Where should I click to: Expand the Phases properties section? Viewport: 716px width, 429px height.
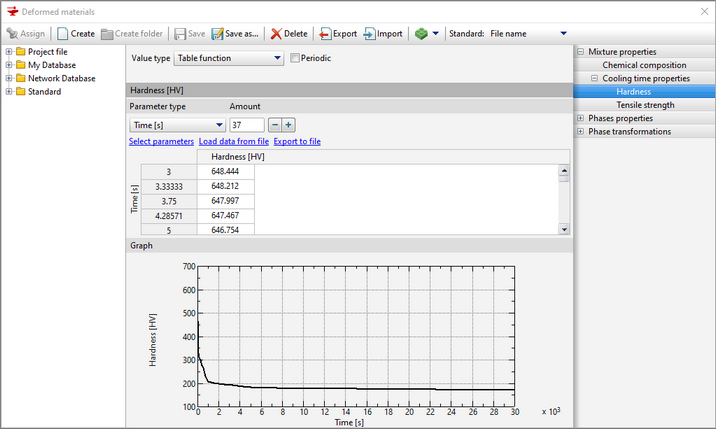click(x=581, y=118)
